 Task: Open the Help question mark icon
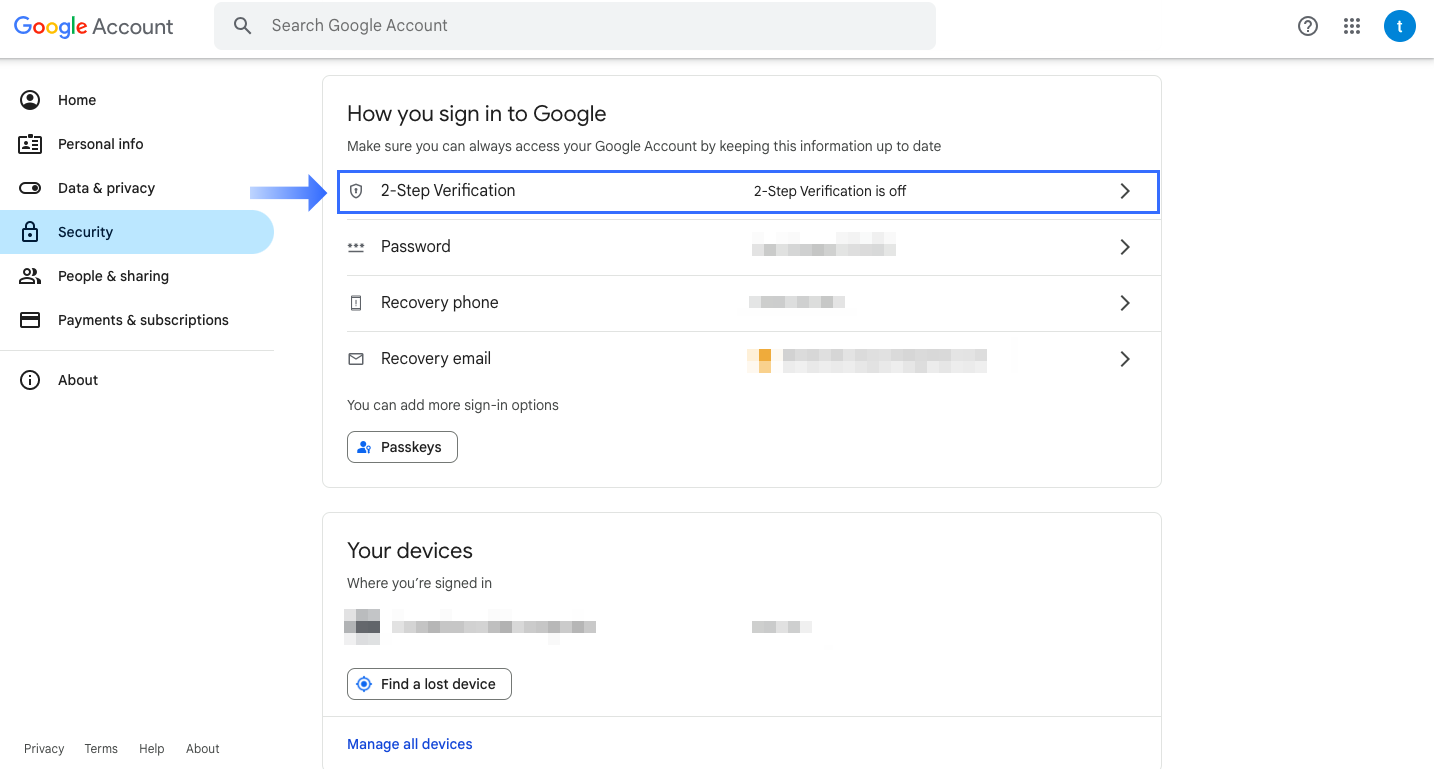pos(1308,25)
